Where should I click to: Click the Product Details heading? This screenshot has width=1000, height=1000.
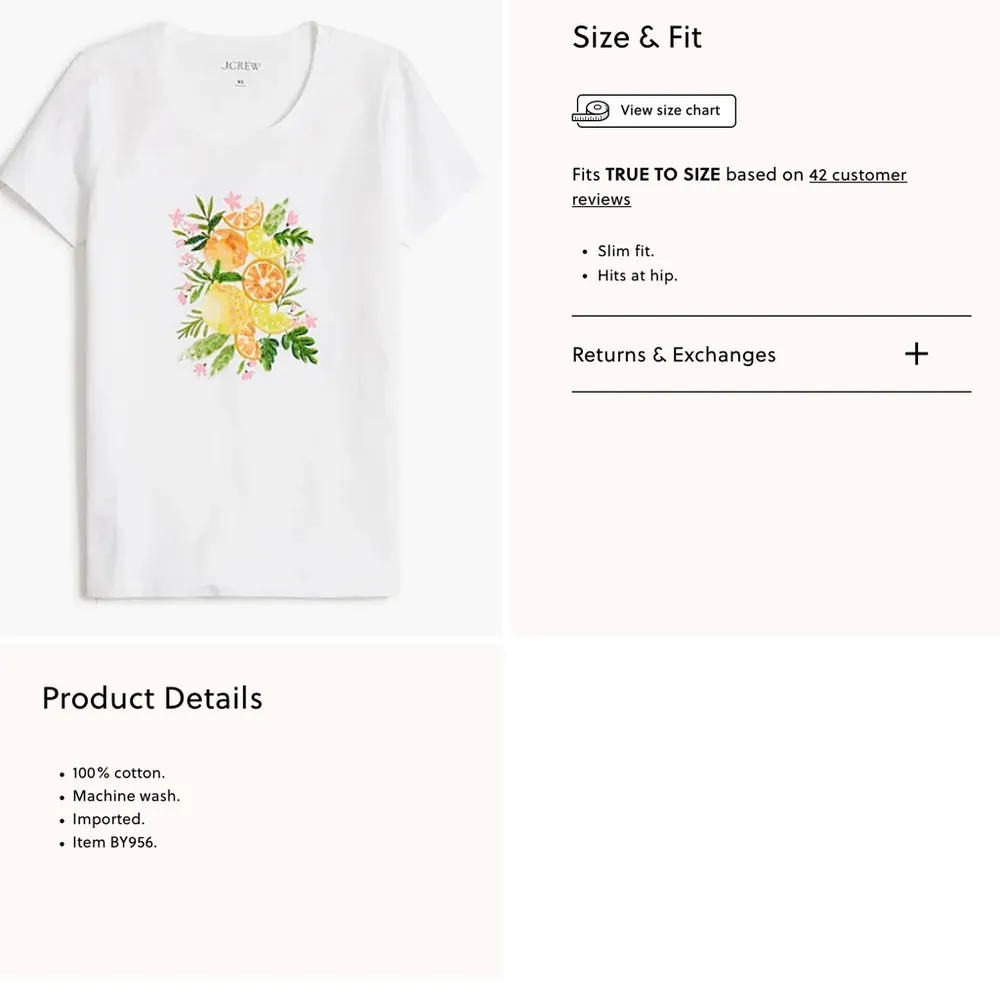point(151,698)
